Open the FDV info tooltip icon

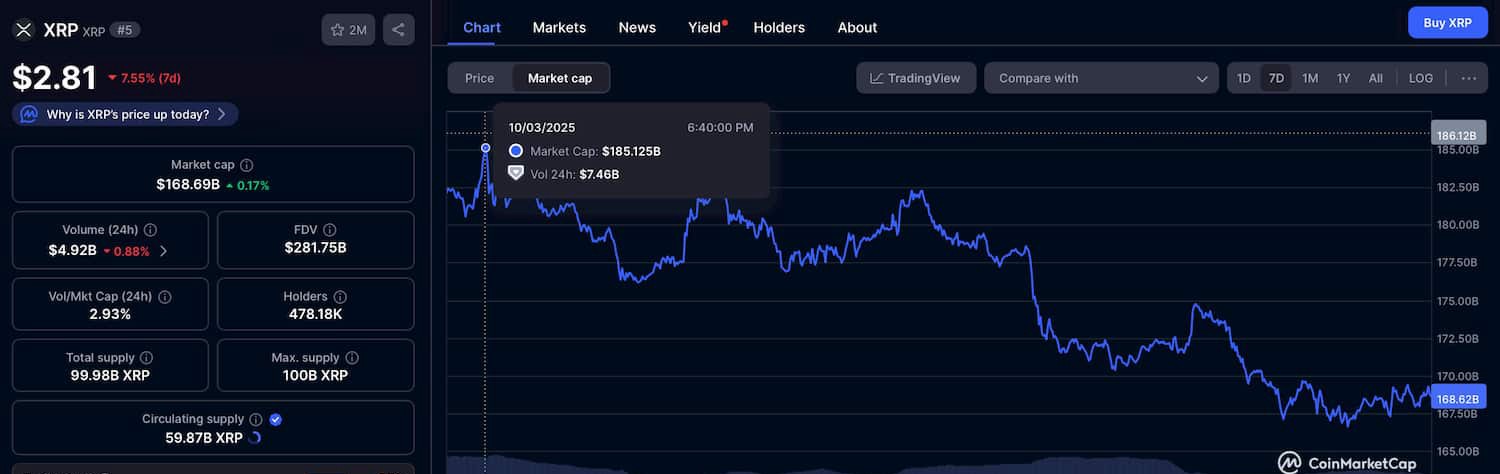pyautogui.click(x=330, y=230)
